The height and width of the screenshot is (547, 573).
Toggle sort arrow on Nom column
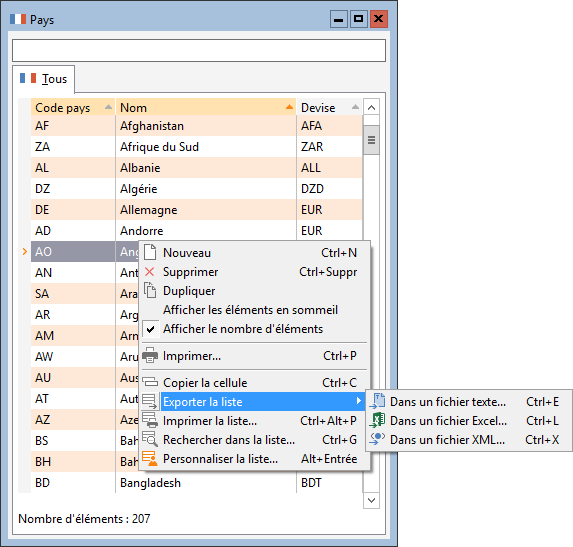click(x=289, y=107)
